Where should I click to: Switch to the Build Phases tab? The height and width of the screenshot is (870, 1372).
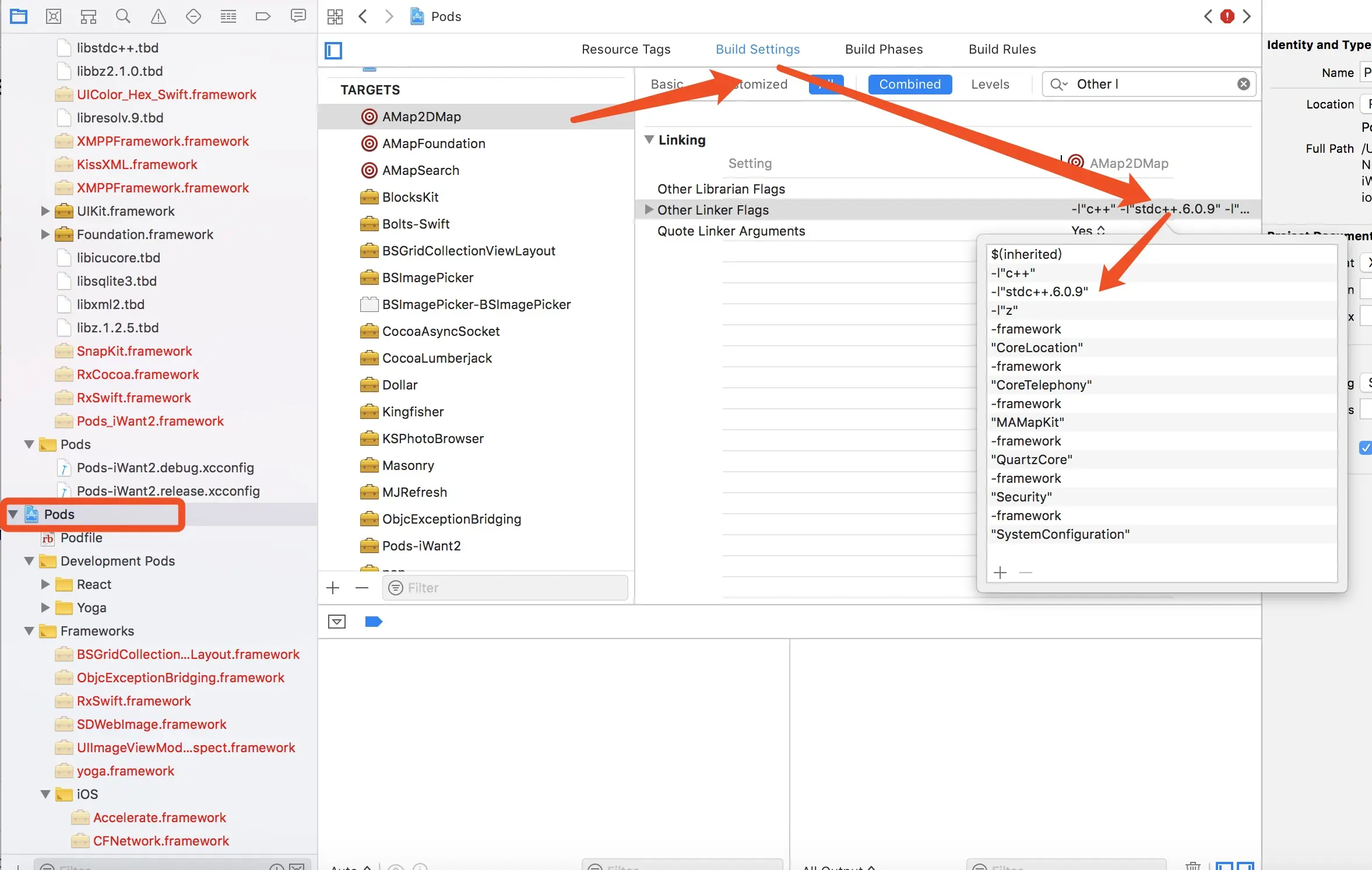[884, 49]
